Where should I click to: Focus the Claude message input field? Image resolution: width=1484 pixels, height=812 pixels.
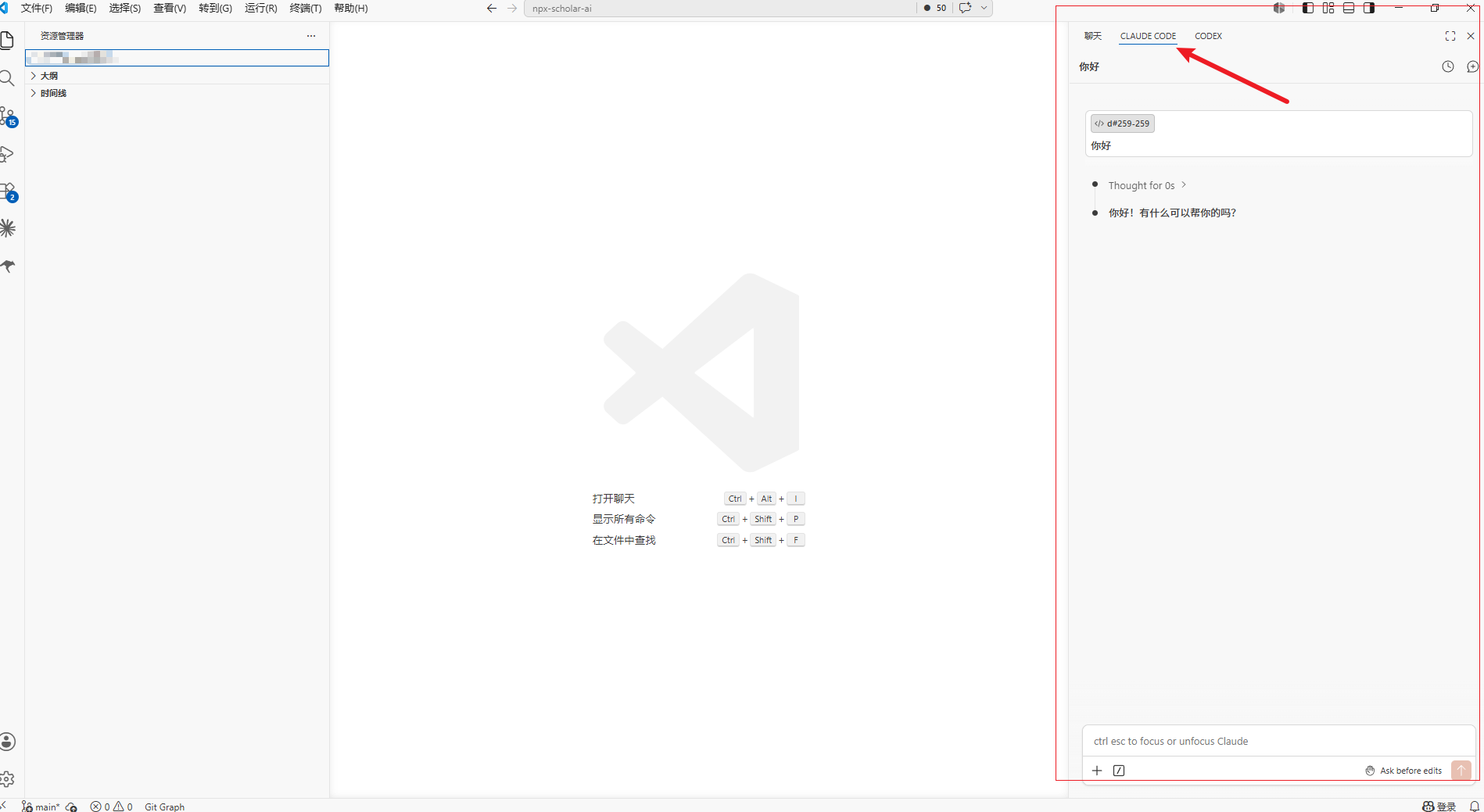click(x=1278, y=741)
